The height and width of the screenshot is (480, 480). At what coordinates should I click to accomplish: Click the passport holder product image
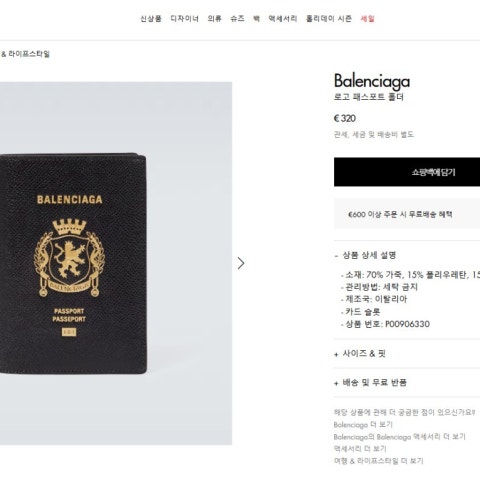click(x=116, y=263)
